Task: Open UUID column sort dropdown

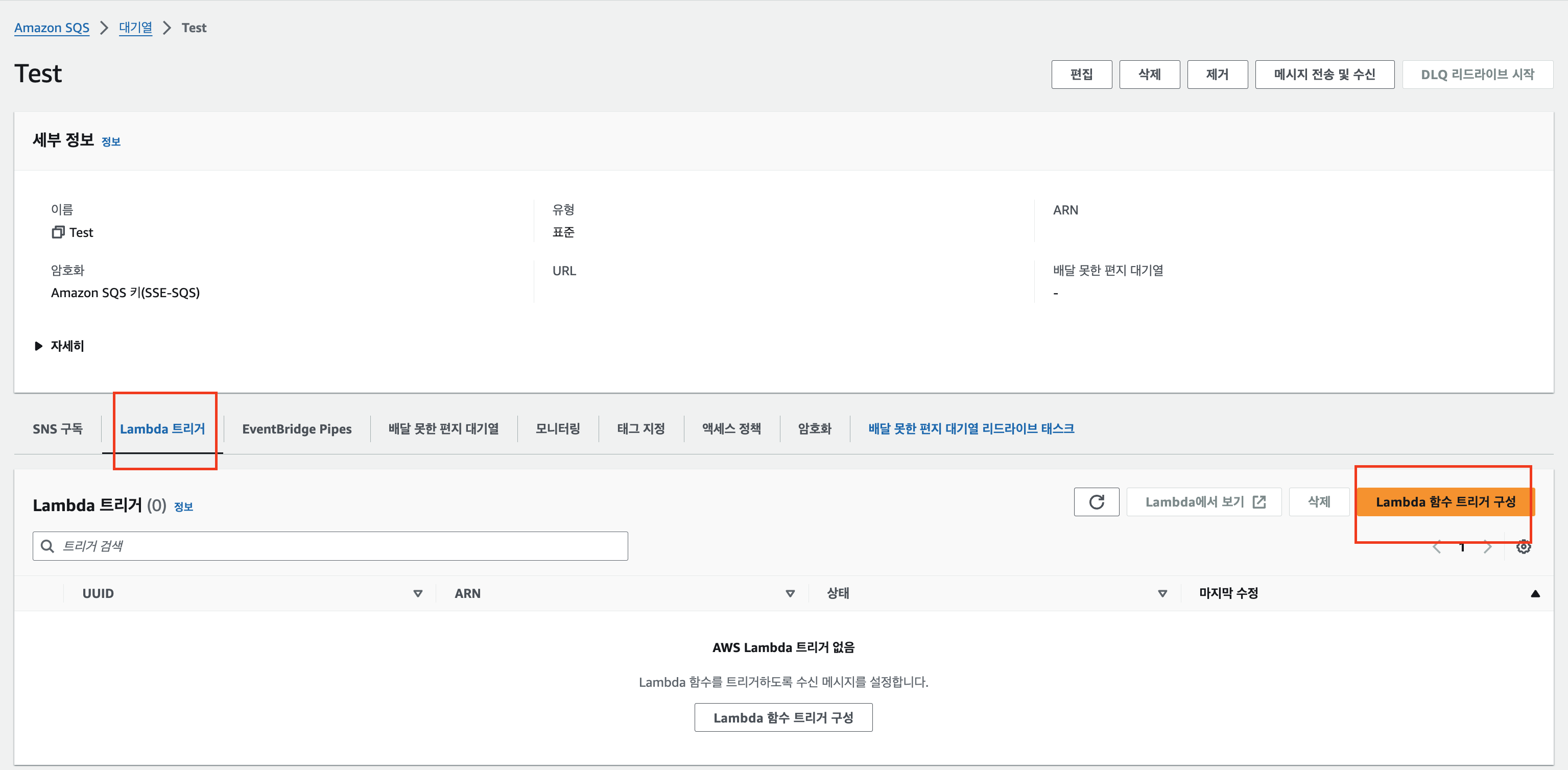Action: click(x=418, y=593)
